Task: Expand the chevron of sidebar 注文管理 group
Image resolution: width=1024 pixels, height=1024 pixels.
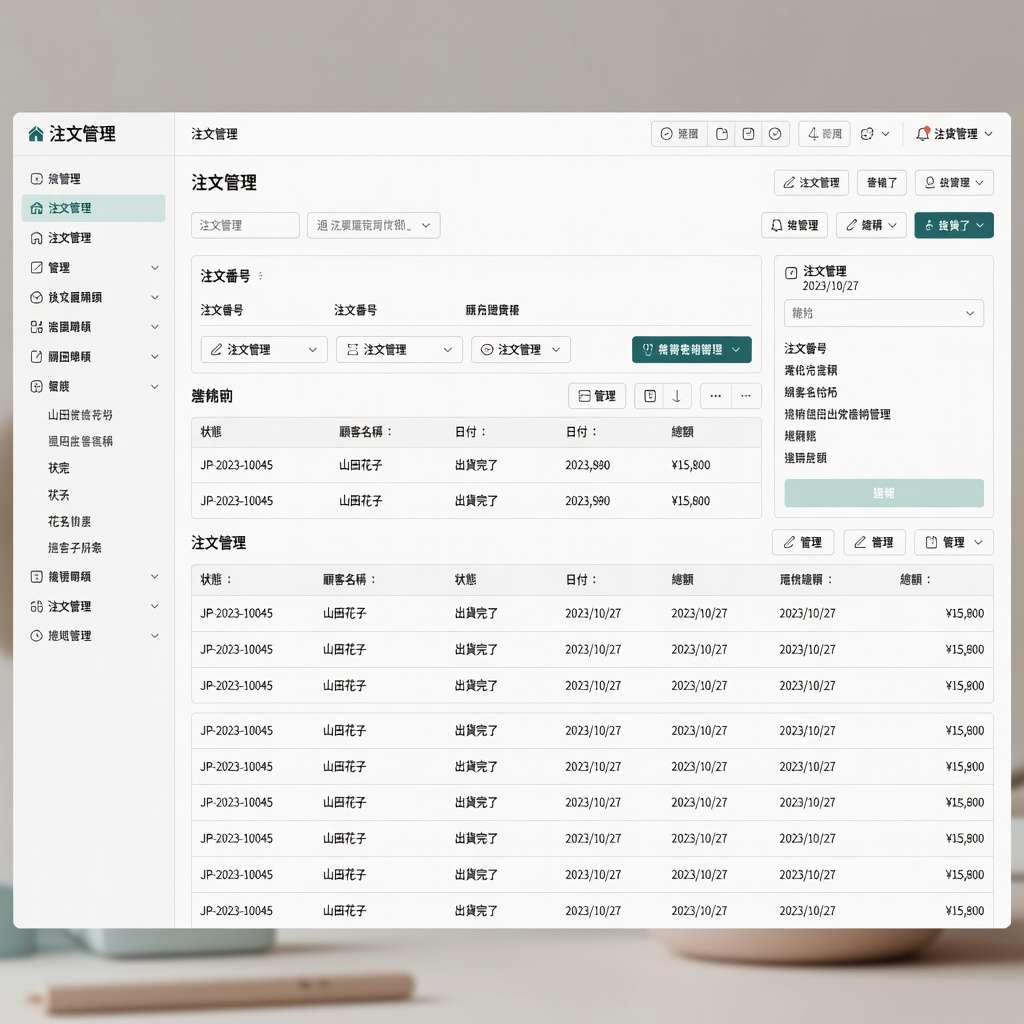Action: (x=155, y=606)
